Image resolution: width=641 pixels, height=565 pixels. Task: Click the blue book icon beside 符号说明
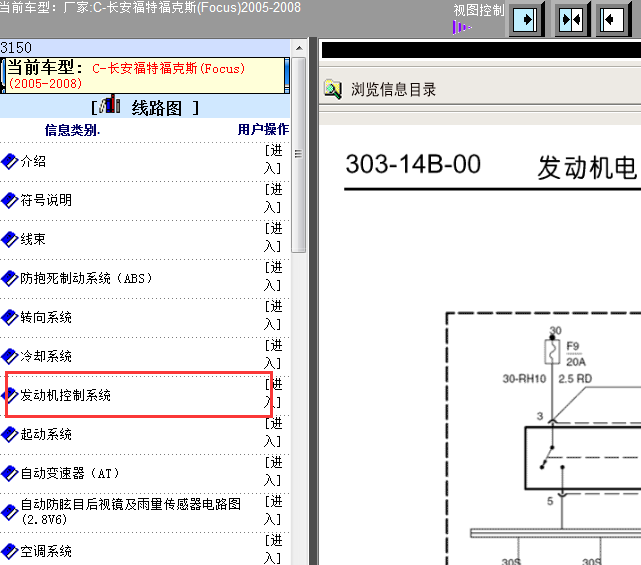coord(9,200)
